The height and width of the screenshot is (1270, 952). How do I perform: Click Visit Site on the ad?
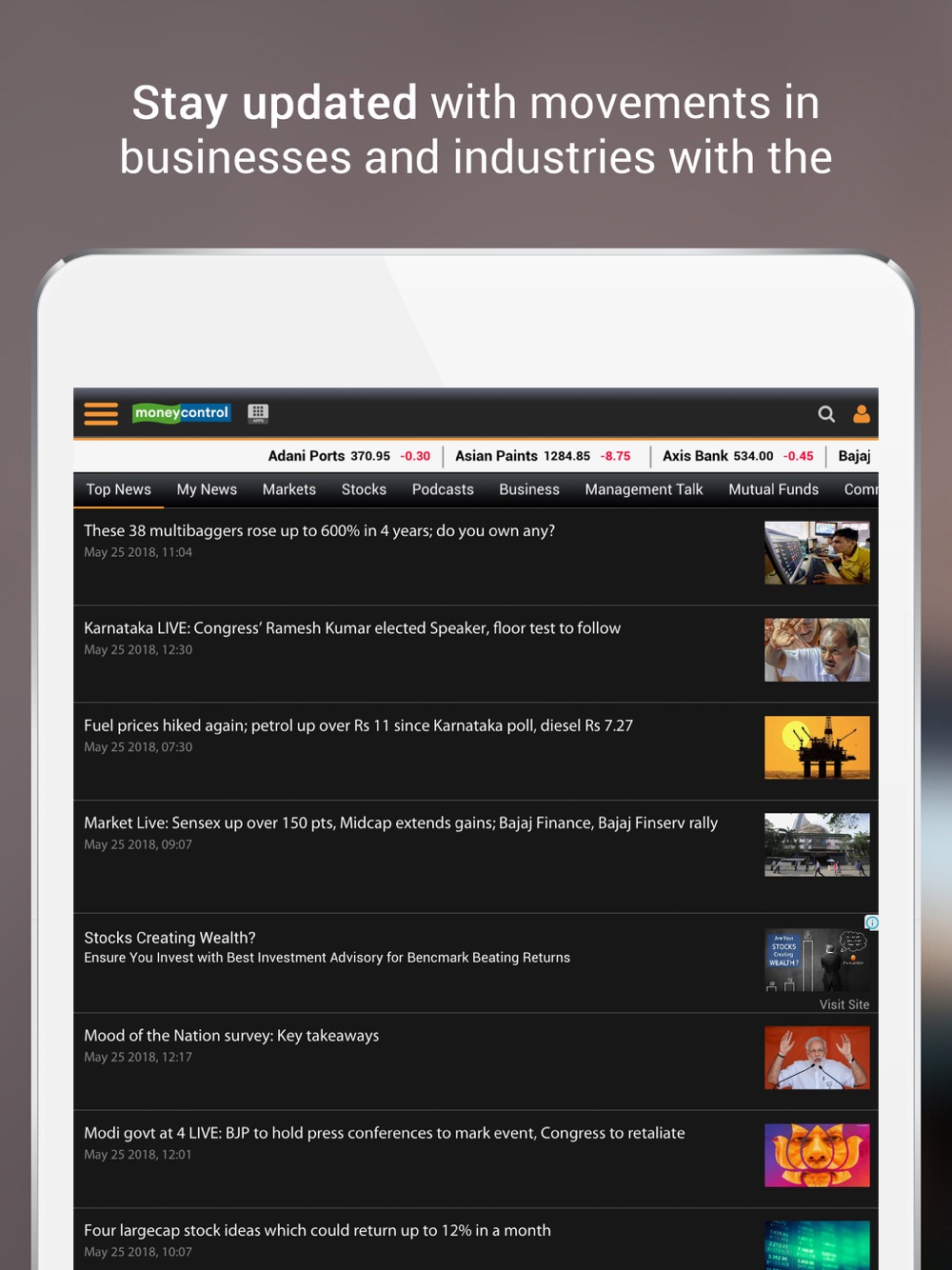[x=844, y=1004]
